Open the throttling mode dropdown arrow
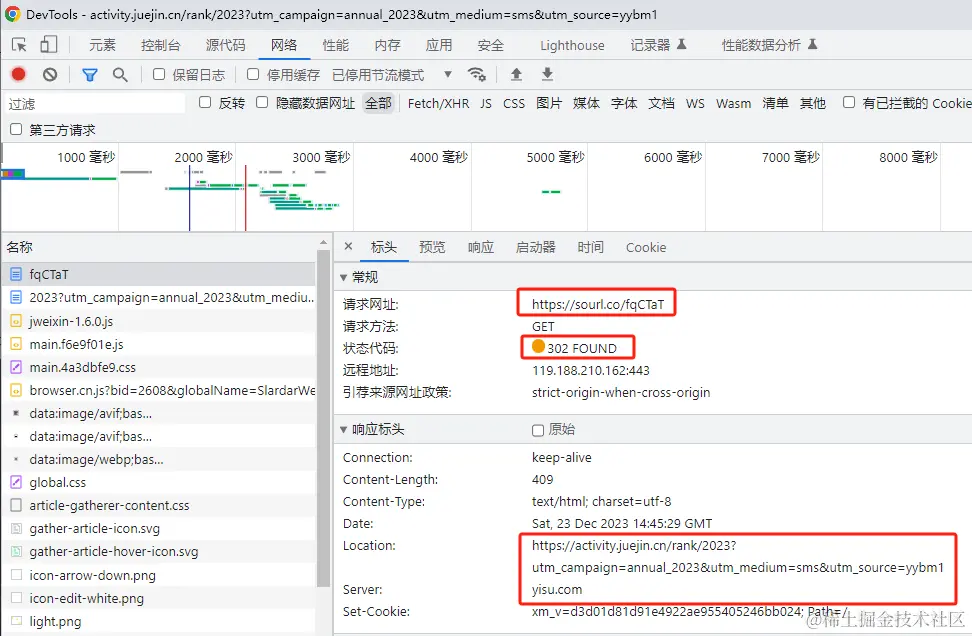 448,74
